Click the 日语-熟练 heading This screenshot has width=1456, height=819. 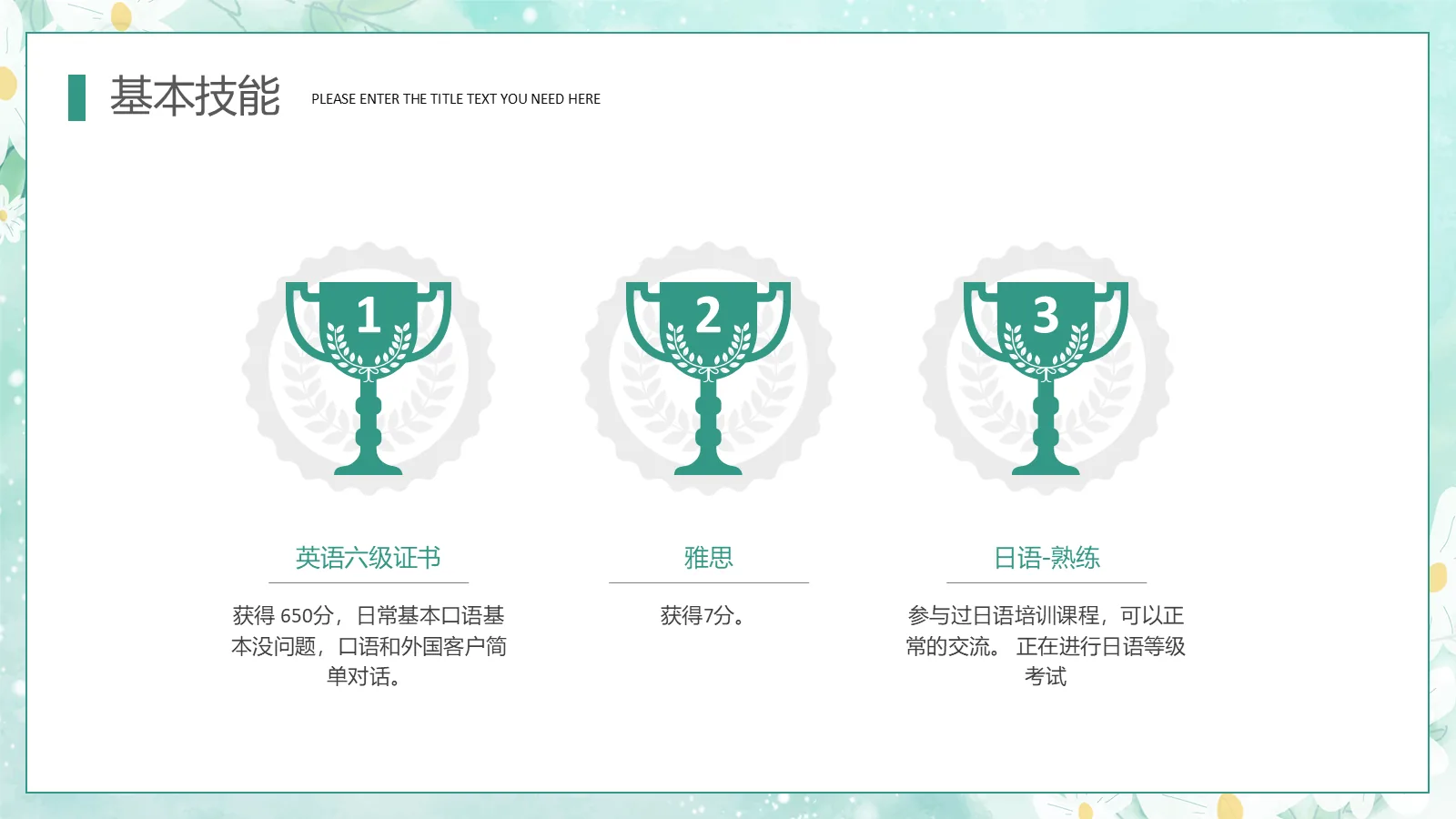[1046, 558]
